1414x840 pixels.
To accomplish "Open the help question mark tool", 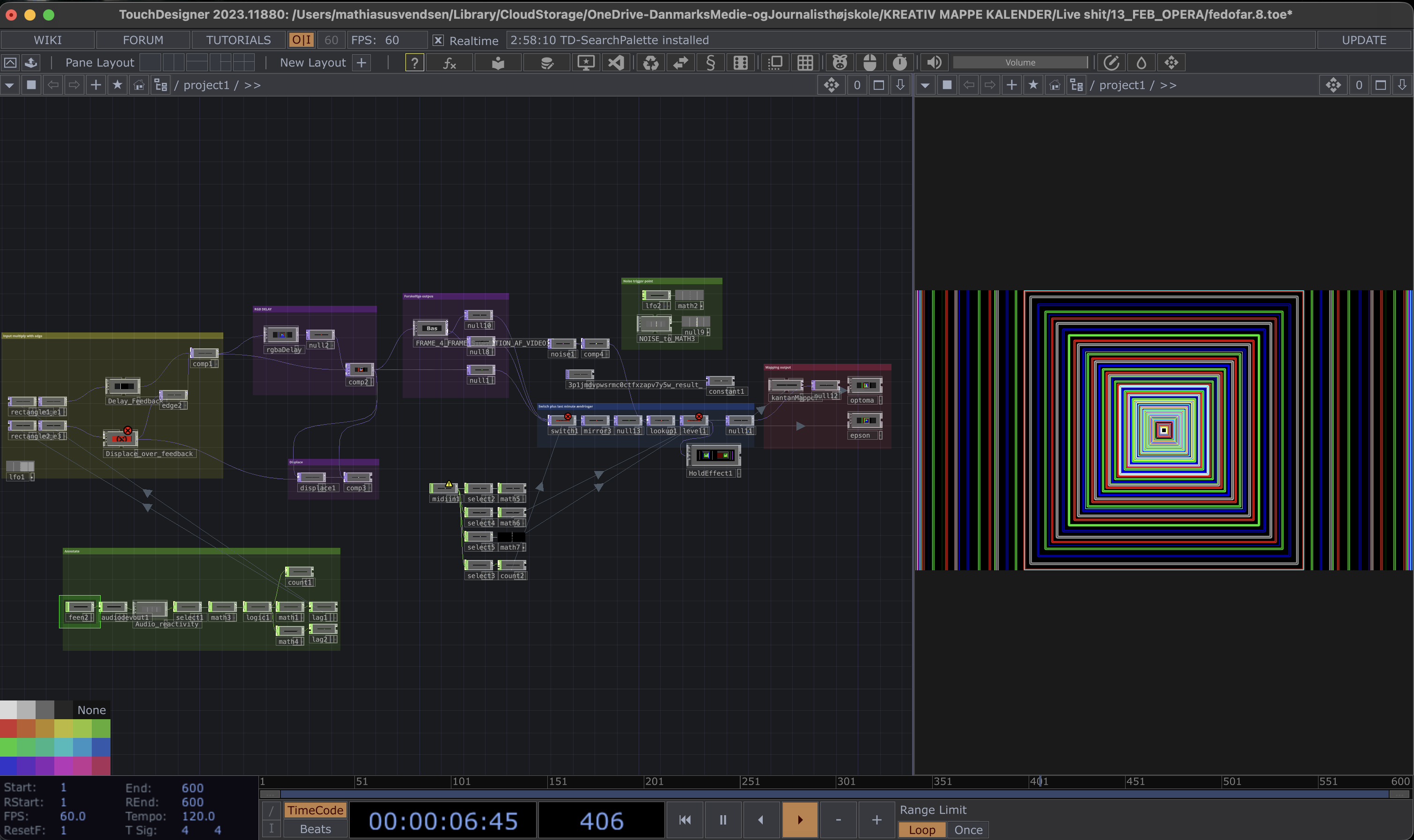I will point(414,62).
